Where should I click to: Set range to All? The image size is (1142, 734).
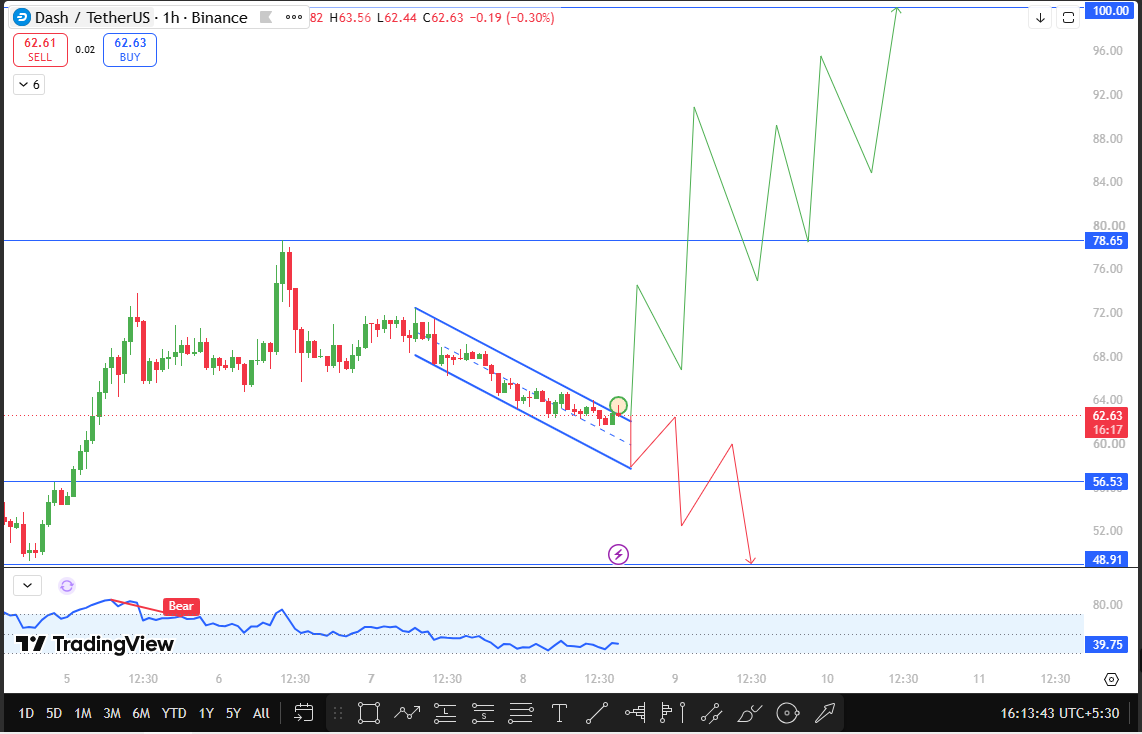point(261,714)
